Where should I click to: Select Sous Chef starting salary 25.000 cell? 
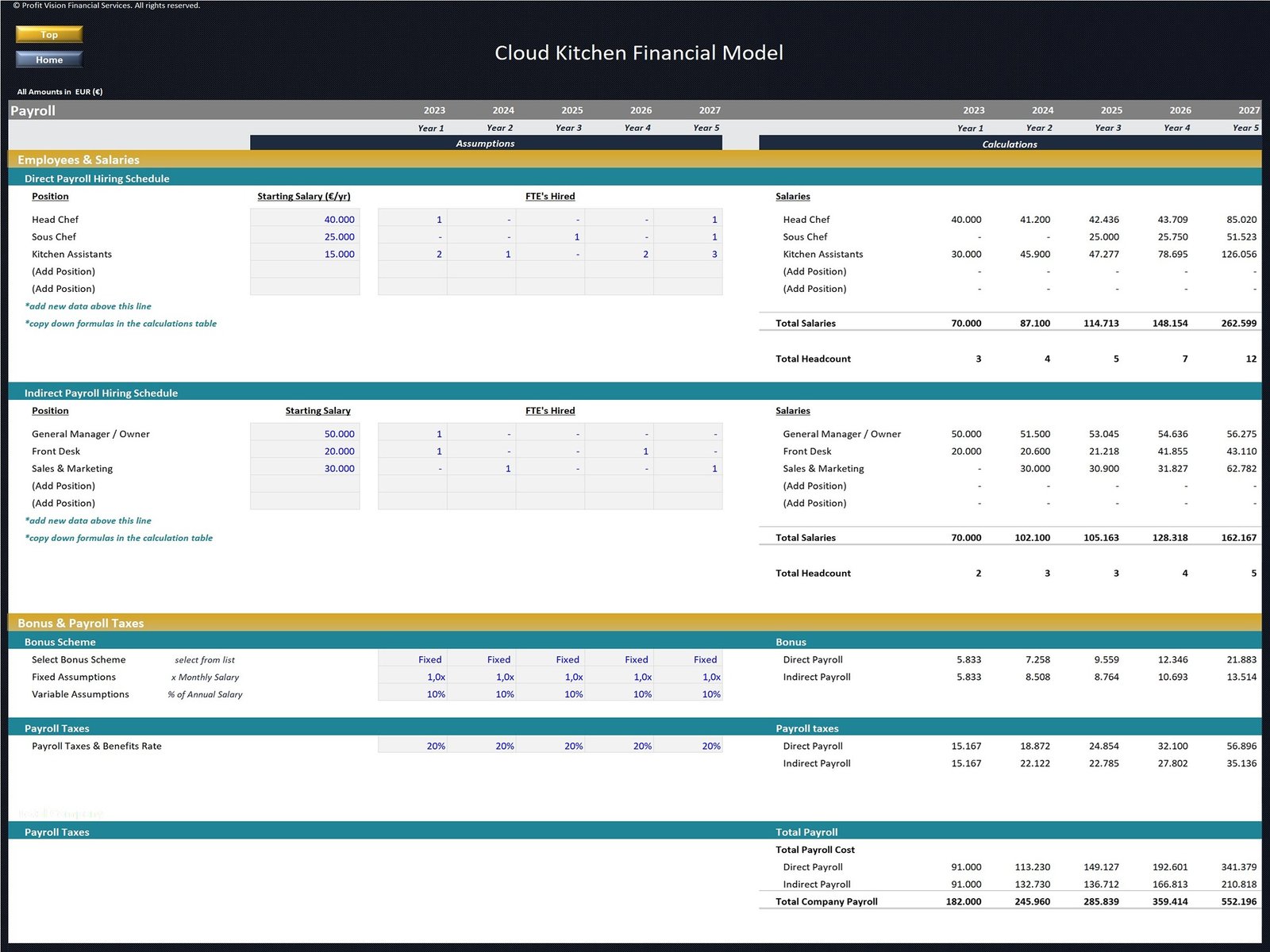click(x=306, y=237)
